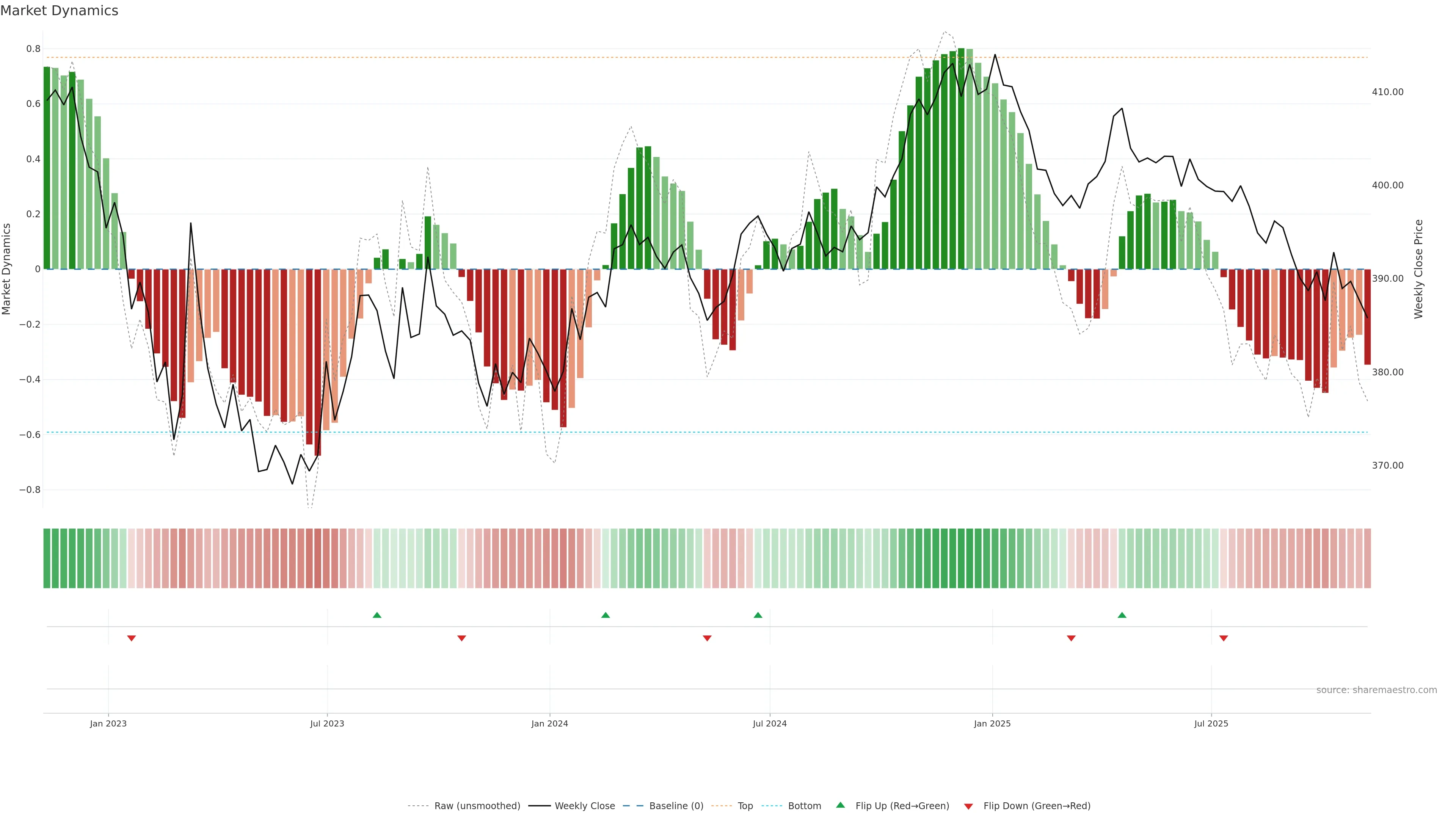
Task: Click the Market Dynamics chart title
Action: (x=60, y=11)
